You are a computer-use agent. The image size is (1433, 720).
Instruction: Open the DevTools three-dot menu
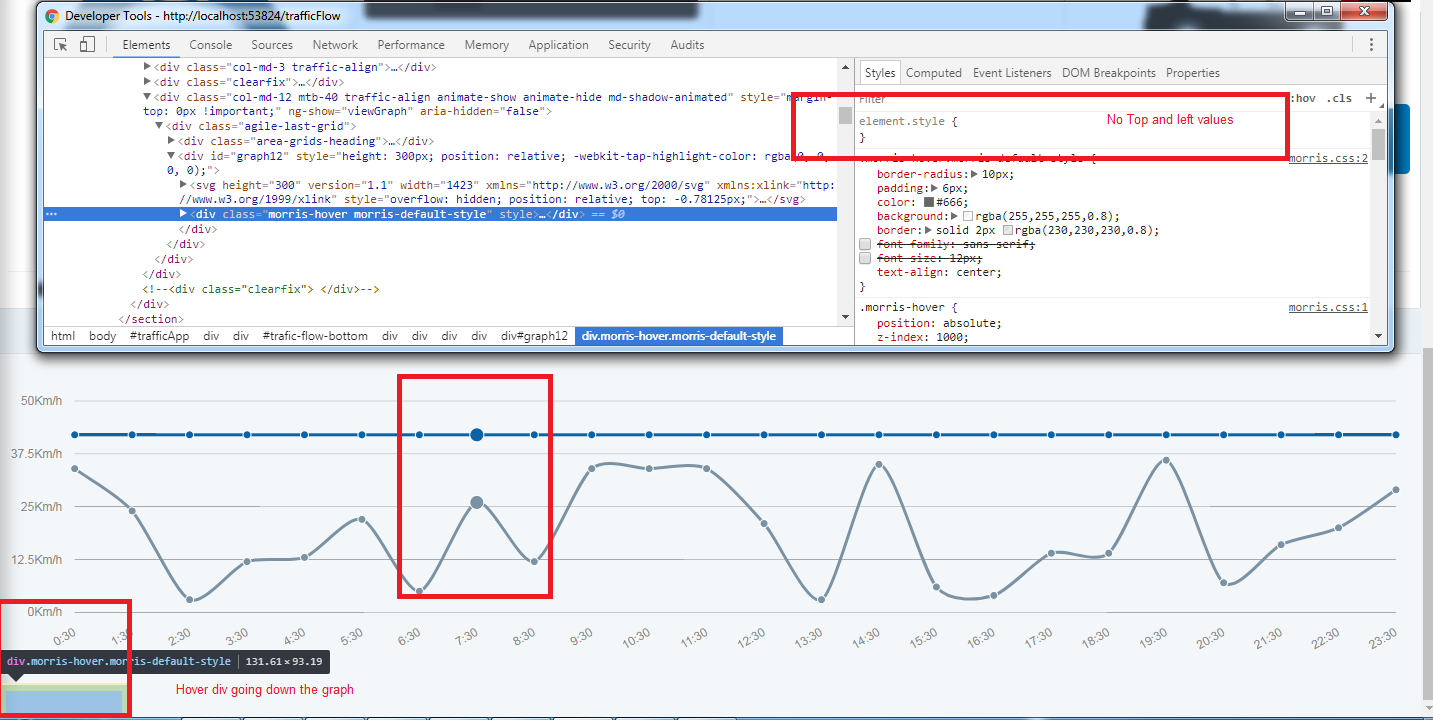click(1371, 45)
